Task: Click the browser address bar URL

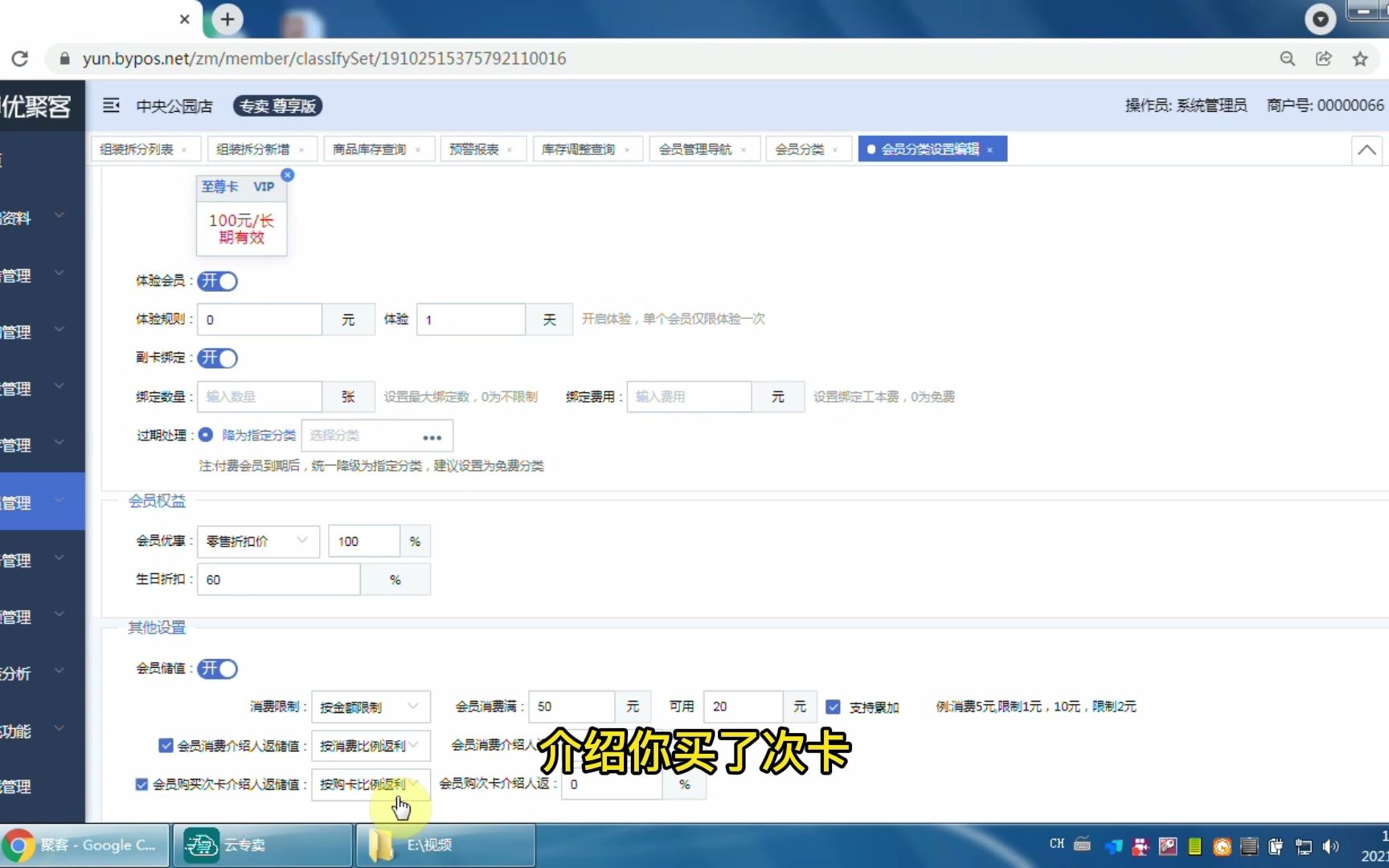Action: point(324,59)
